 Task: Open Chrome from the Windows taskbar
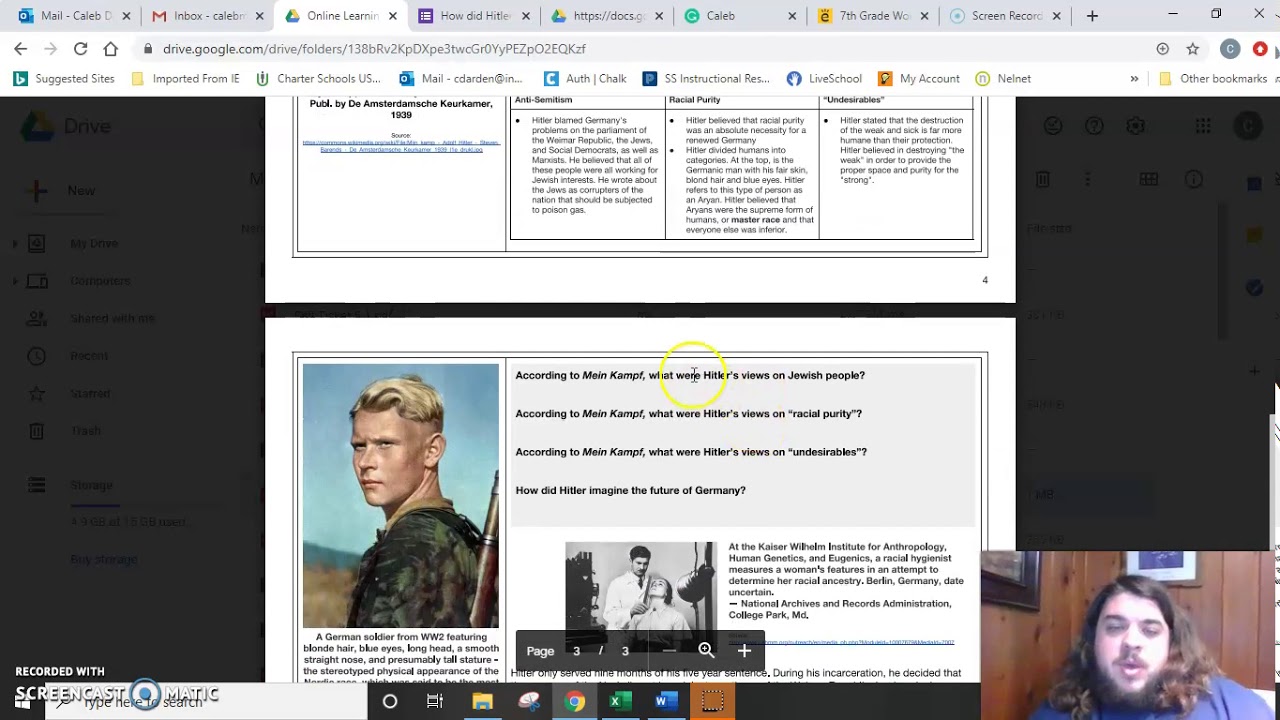[x=574, y=702]
